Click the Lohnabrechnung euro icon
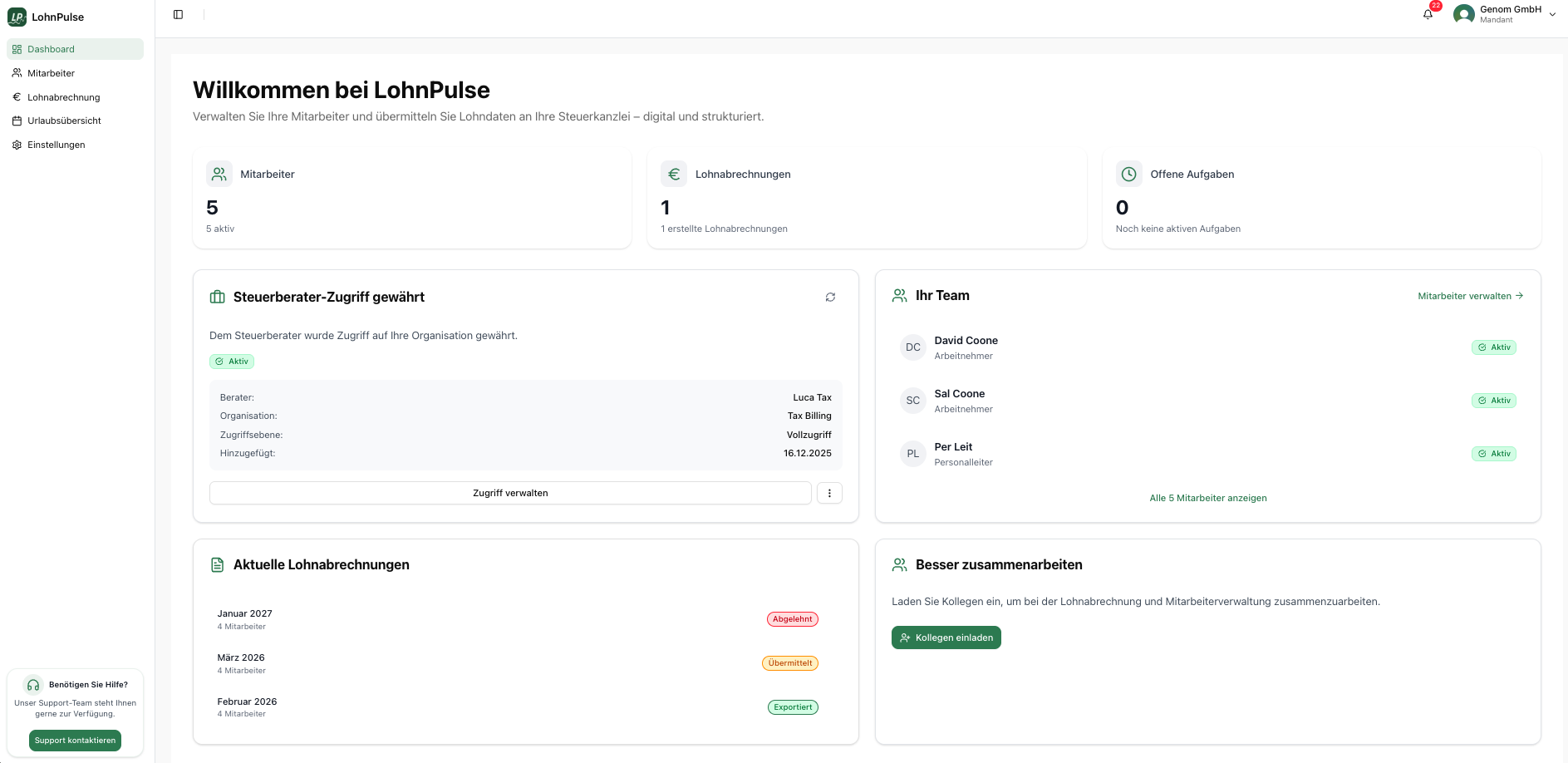The height and width of the screenshot is (763, 1568). tap(17, 97)
